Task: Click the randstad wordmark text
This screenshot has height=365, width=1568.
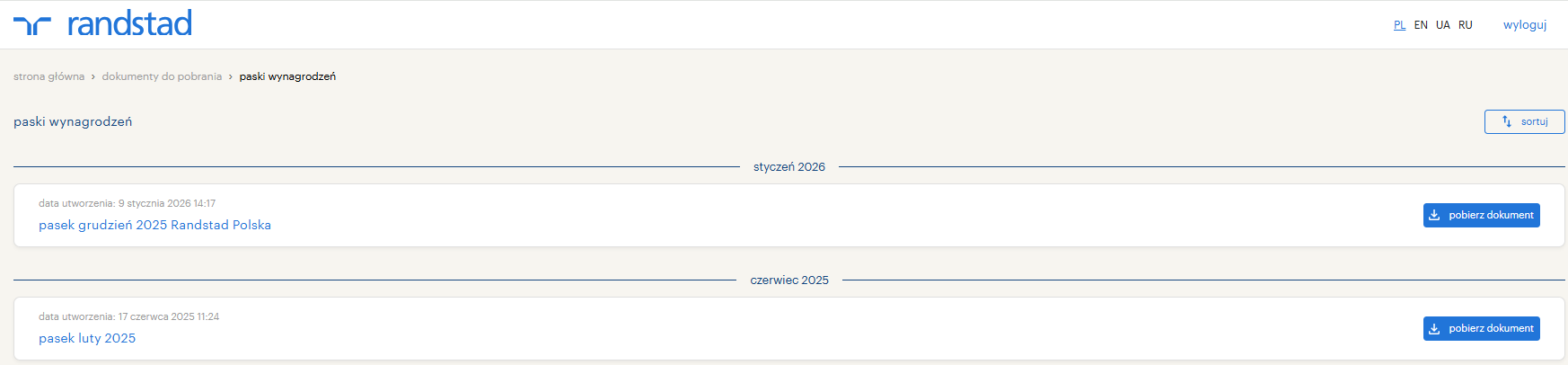Action: pos(129,23)
